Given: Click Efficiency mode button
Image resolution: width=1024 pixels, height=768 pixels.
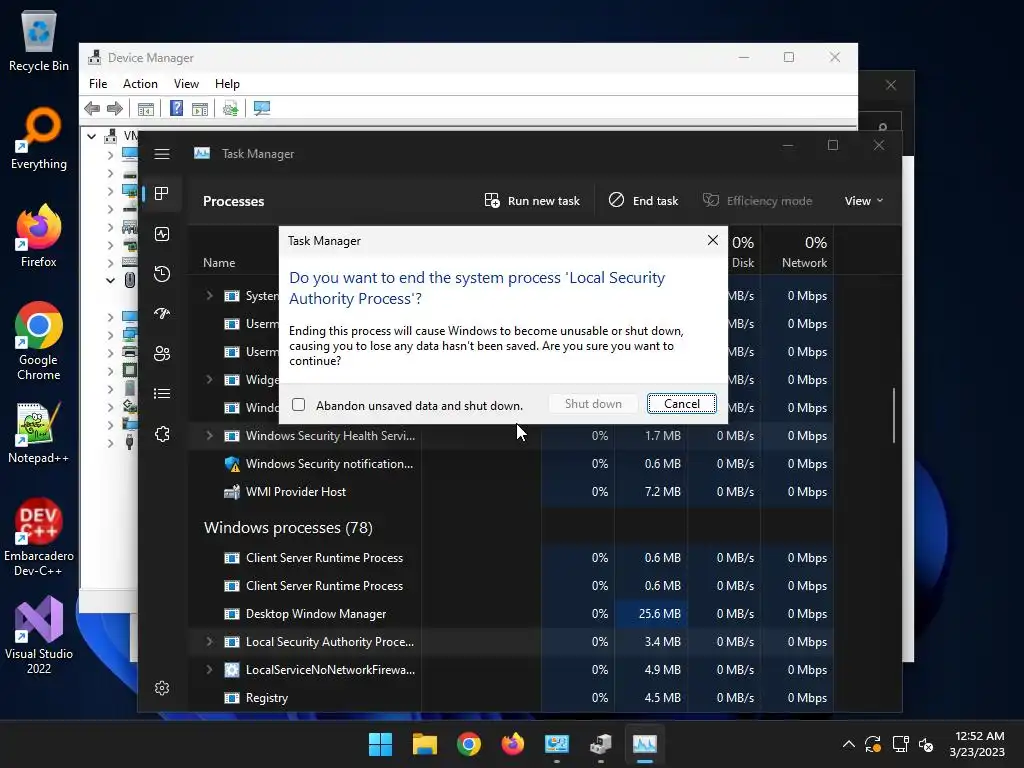Looking at the screenshot, I should [x=758, y=200].
